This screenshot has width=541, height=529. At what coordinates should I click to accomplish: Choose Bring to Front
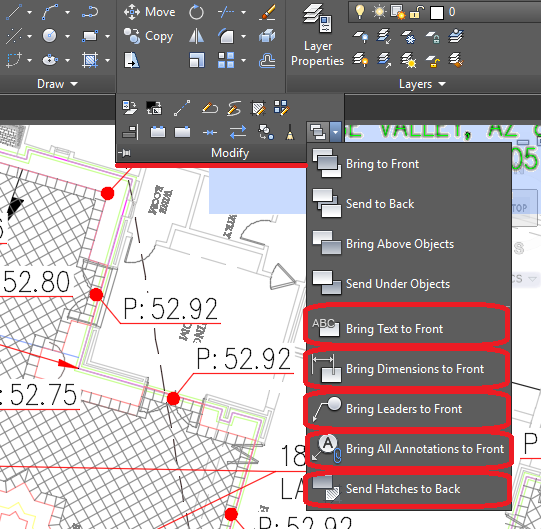[x=409, y=164]
